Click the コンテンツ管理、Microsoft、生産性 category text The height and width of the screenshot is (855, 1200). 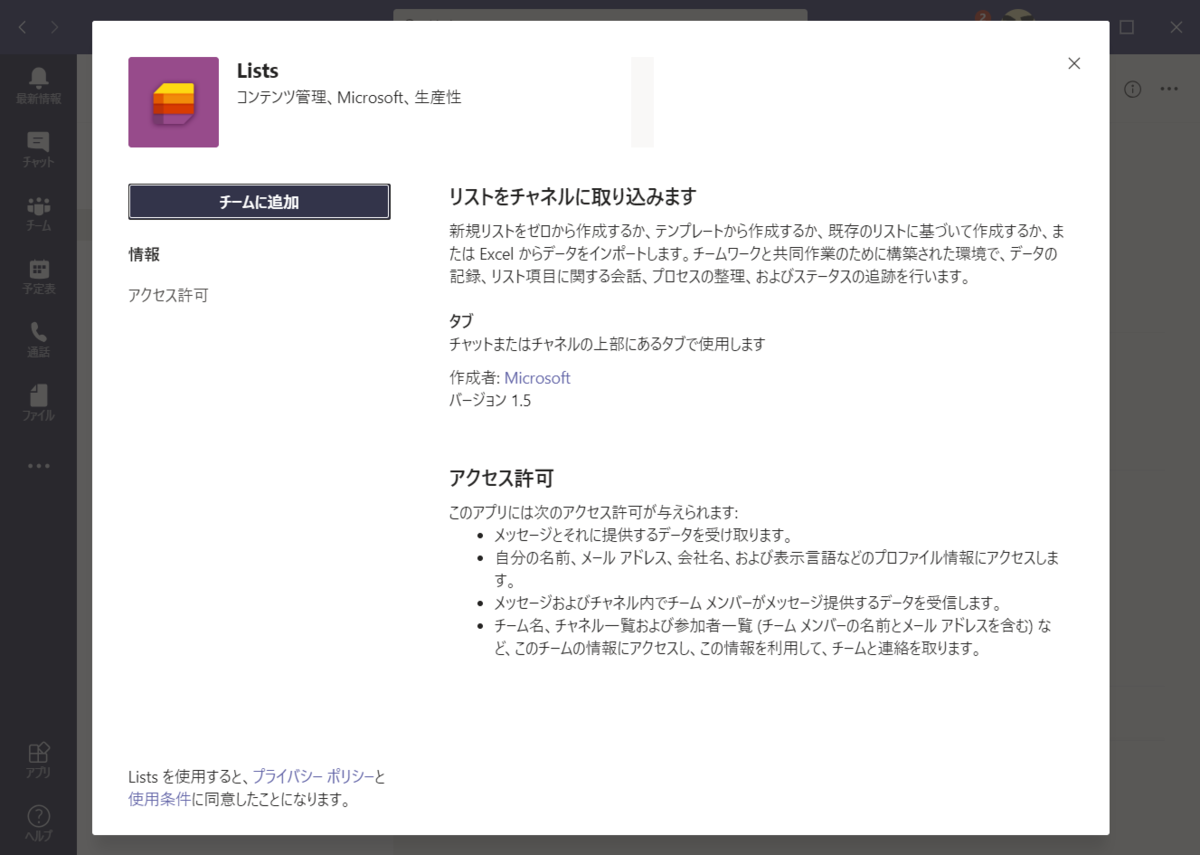coord(348,98)
